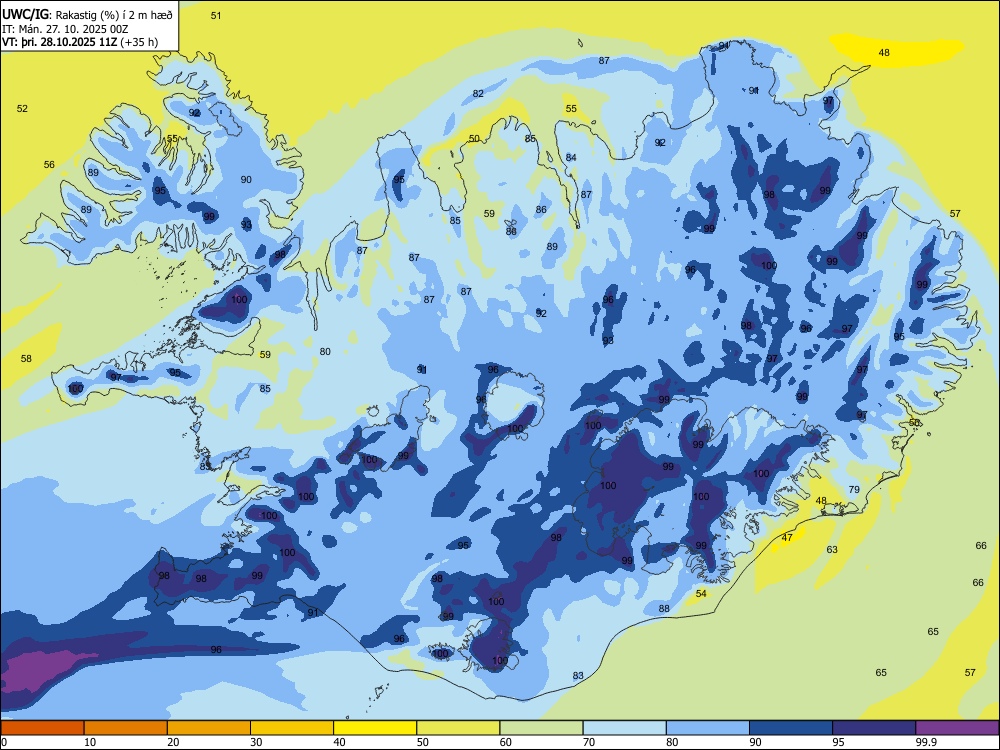Click the legend label '60'
Image resolution: width=1000 pixels, height=750 pixels.
click(x=506, y=742)
